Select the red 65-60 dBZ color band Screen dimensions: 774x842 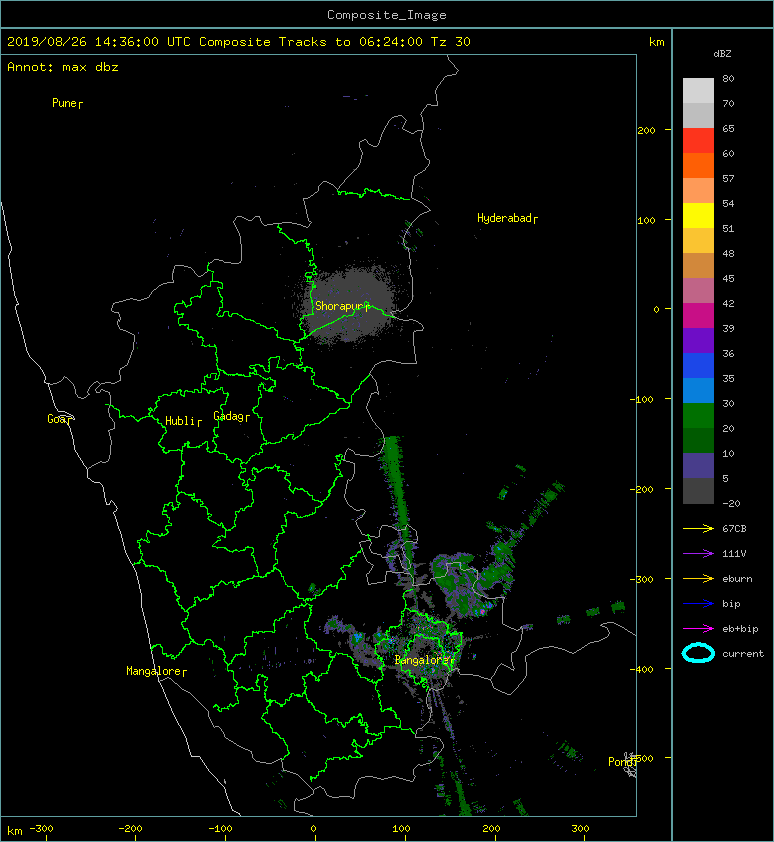pyautogui.click(x=698, y=141)
